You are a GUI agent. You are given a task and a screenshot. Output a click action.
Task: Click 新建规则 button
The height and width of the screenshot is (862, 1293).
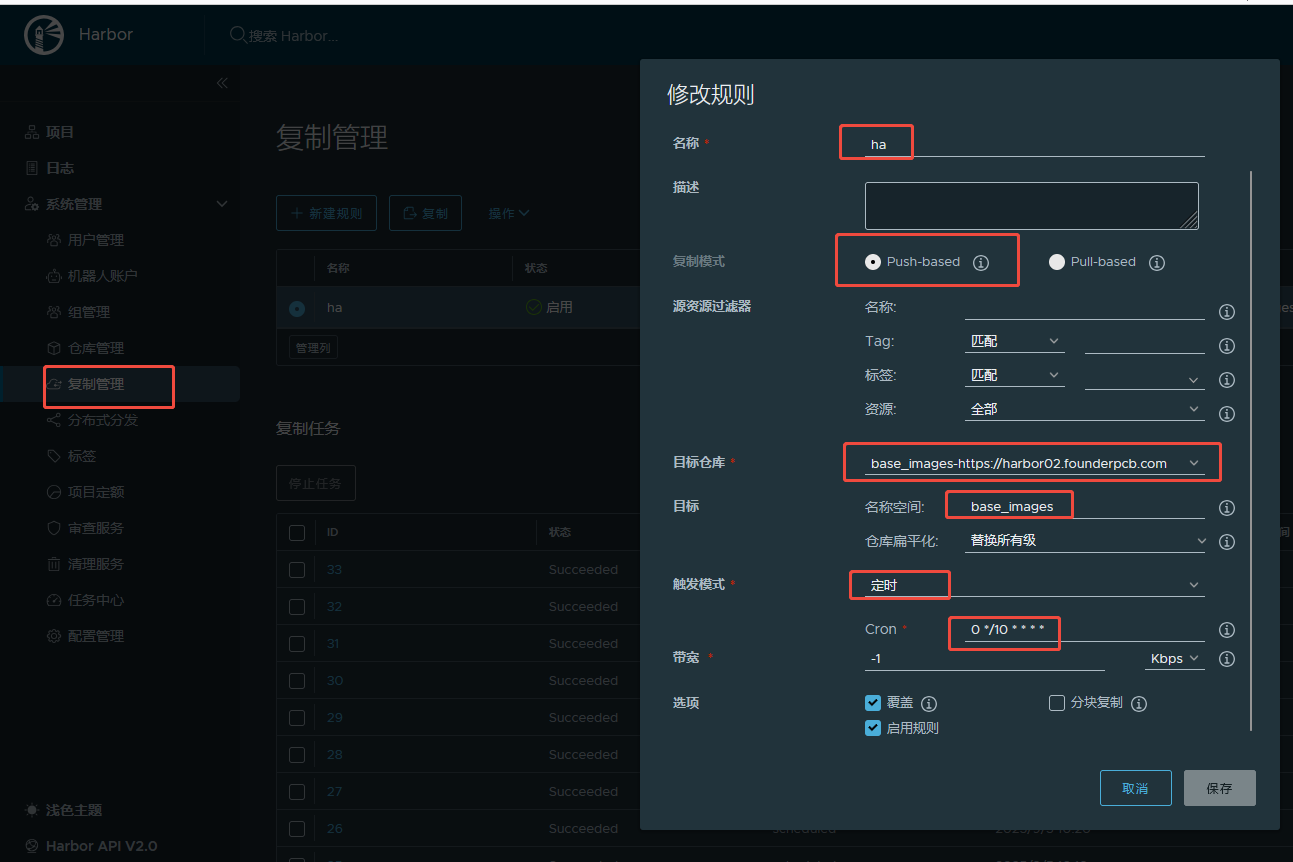[x=326, y=213]
